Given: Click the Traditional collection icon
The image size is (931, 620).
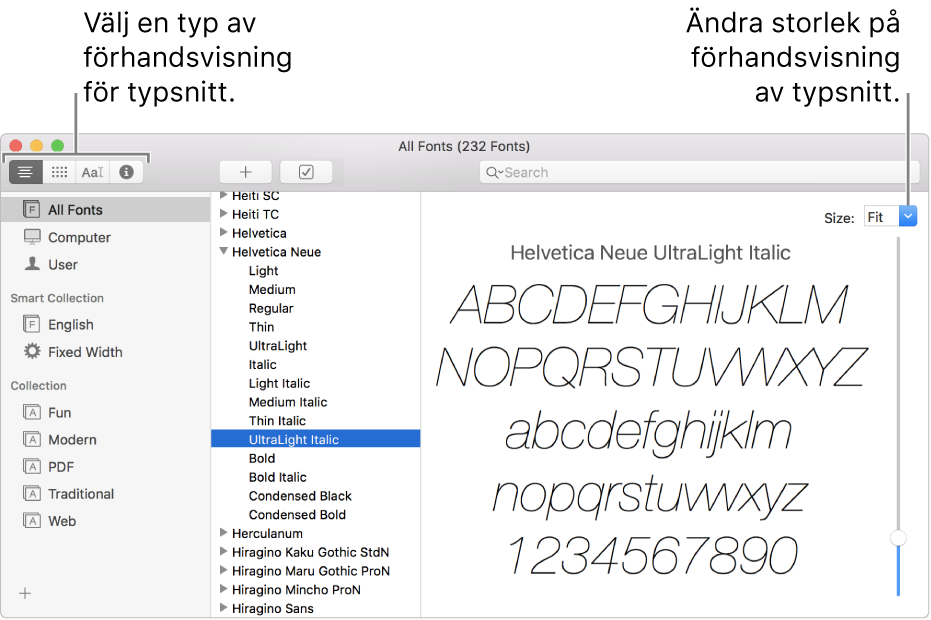Looking at the screenshot, I should point(31,494).
